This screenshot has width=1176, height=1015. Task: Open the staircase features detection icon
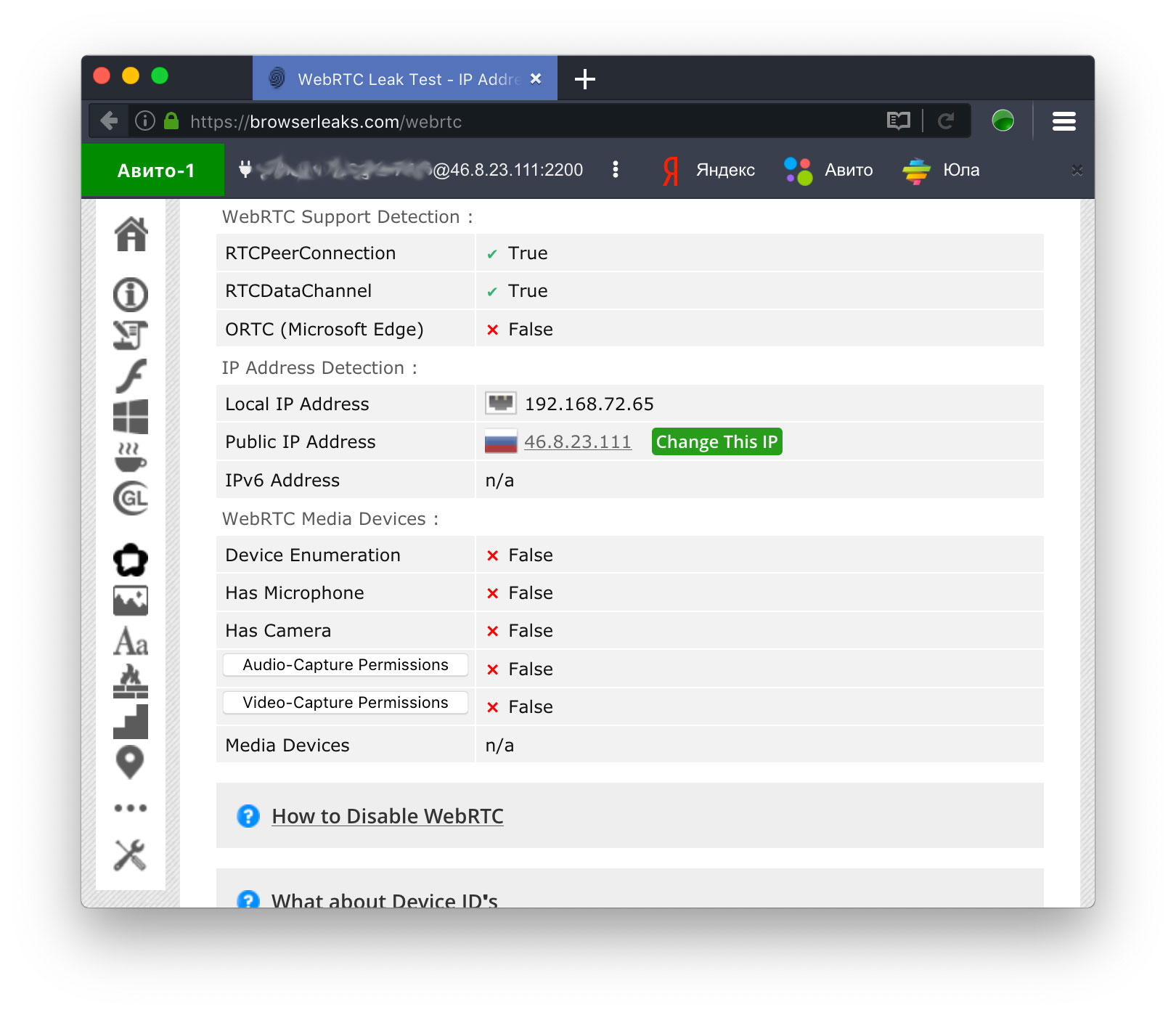tap(131, 722)
